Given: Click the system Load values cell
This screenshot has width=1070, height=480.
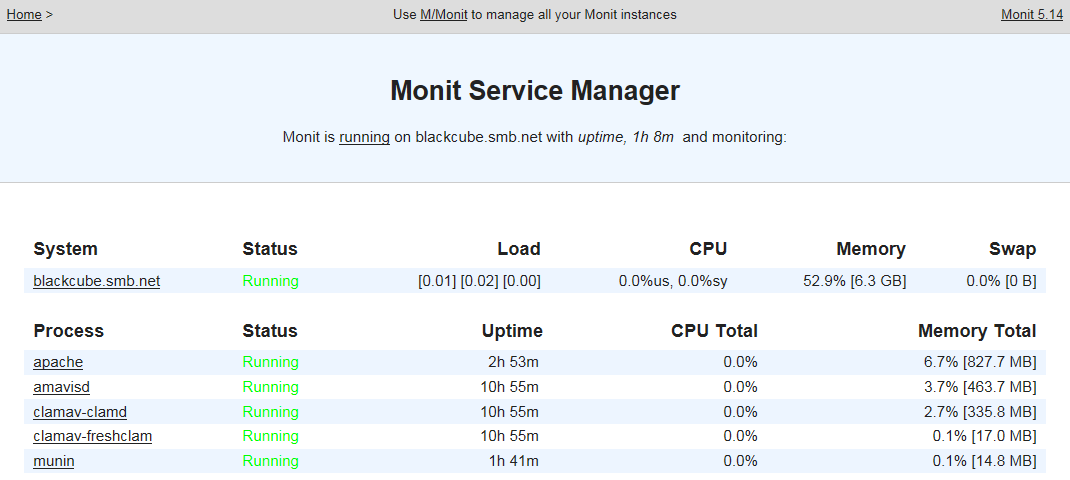Looking at the screenshot, I should click(479, 281).
